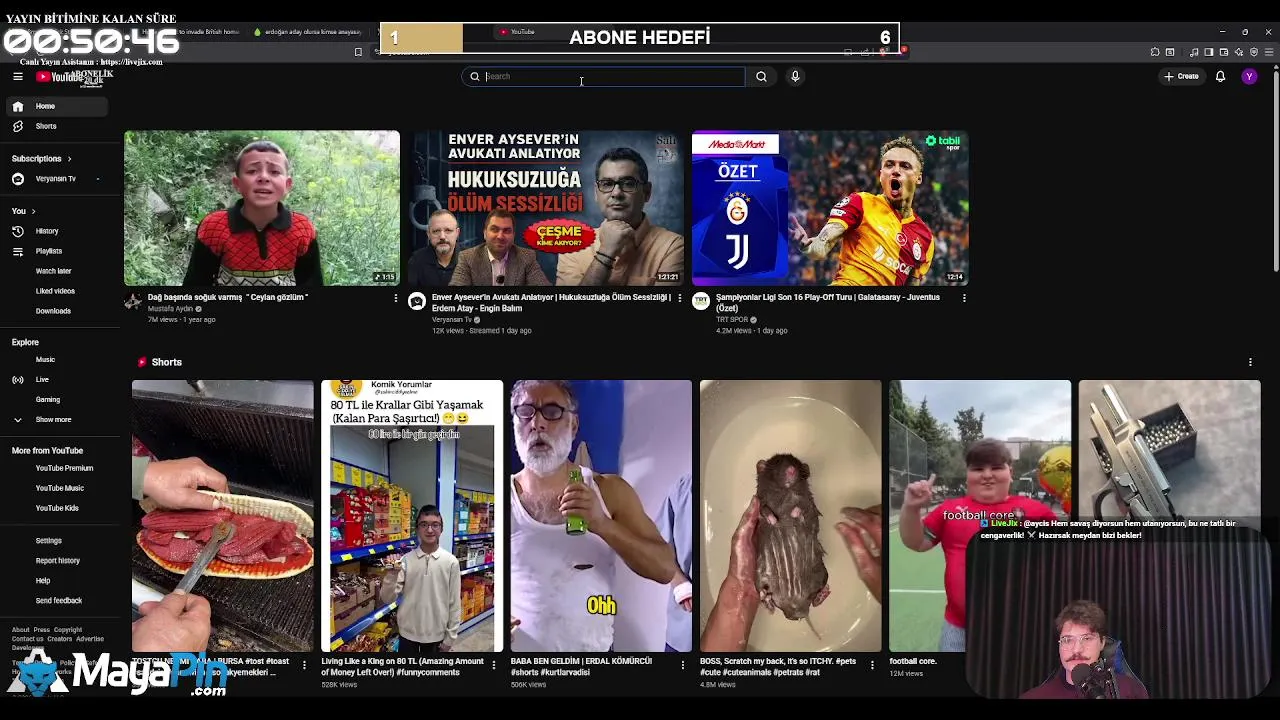Open the Live icon under Explore
The width and height of the screenshot is (1280, 720).
tap(17, 379)
